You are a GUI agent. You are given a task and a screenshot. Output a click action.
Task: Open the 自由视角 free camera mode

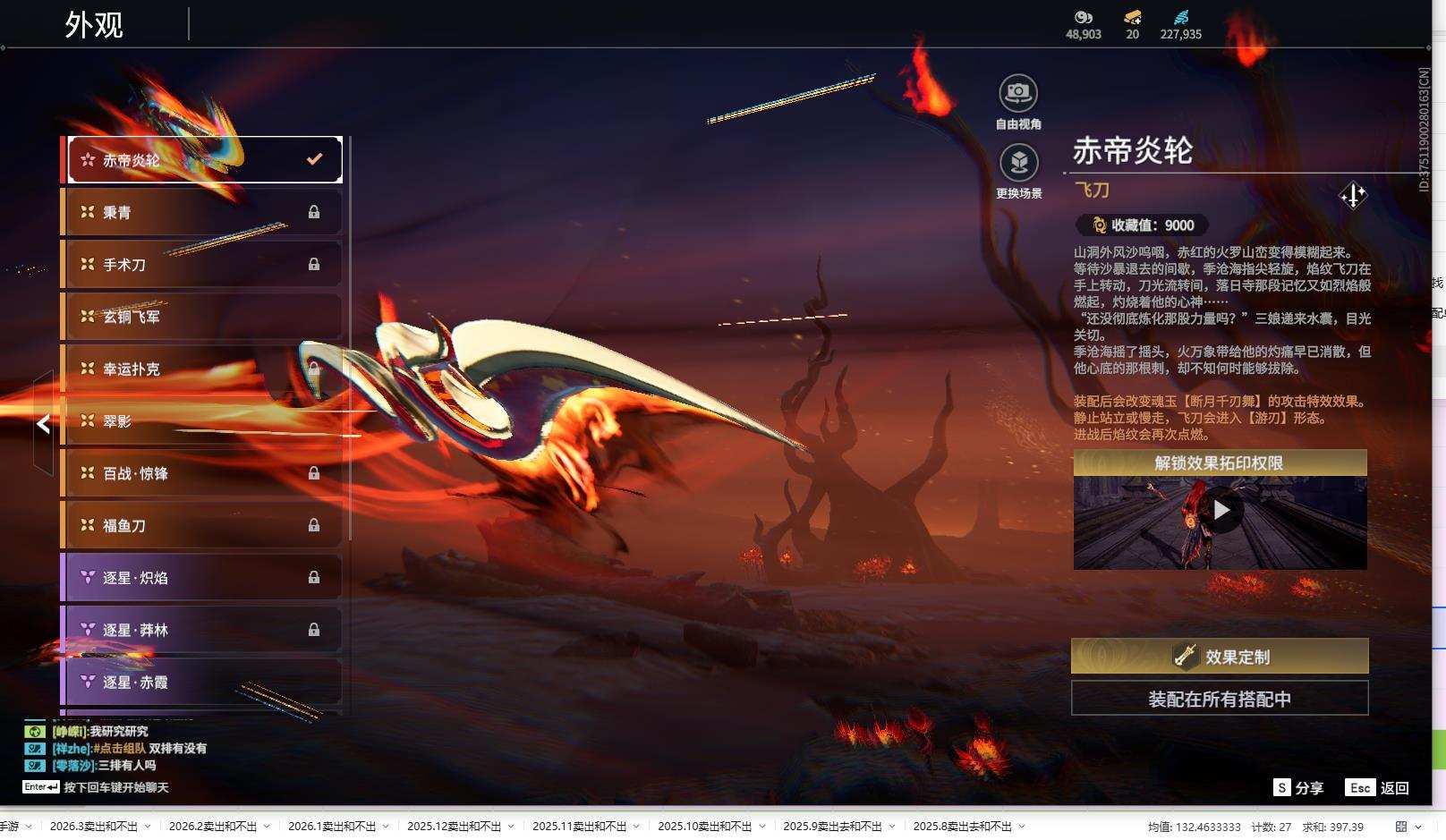coord(1017,92)
